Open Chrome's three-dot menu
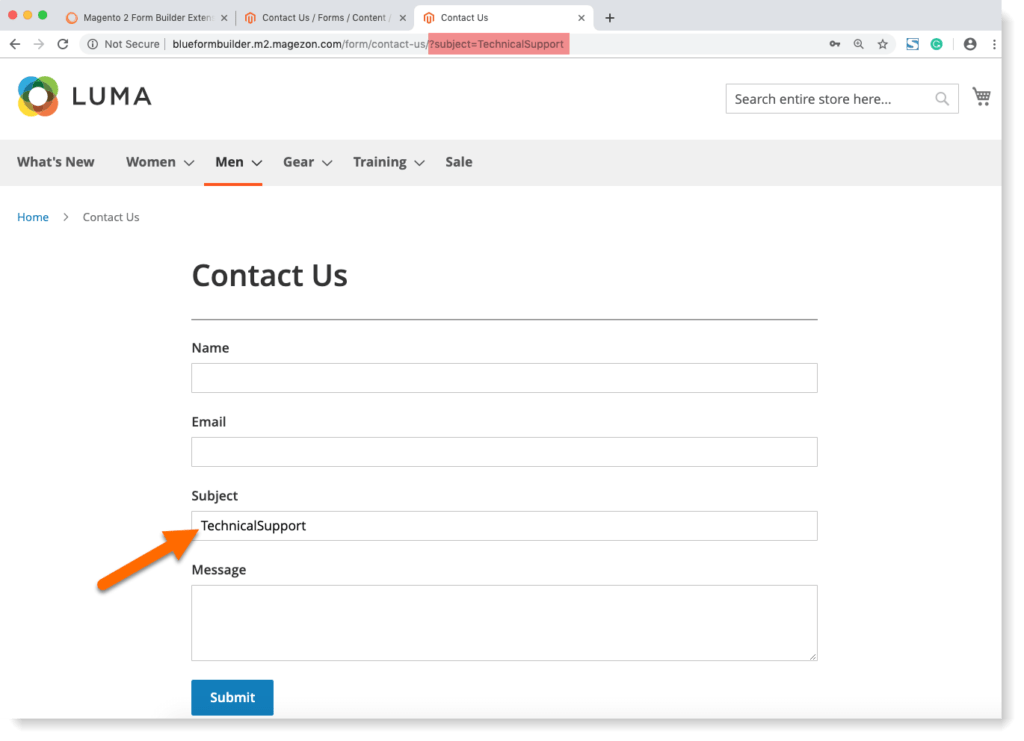This screenshot has height=741, width=1024. point(993,44)
